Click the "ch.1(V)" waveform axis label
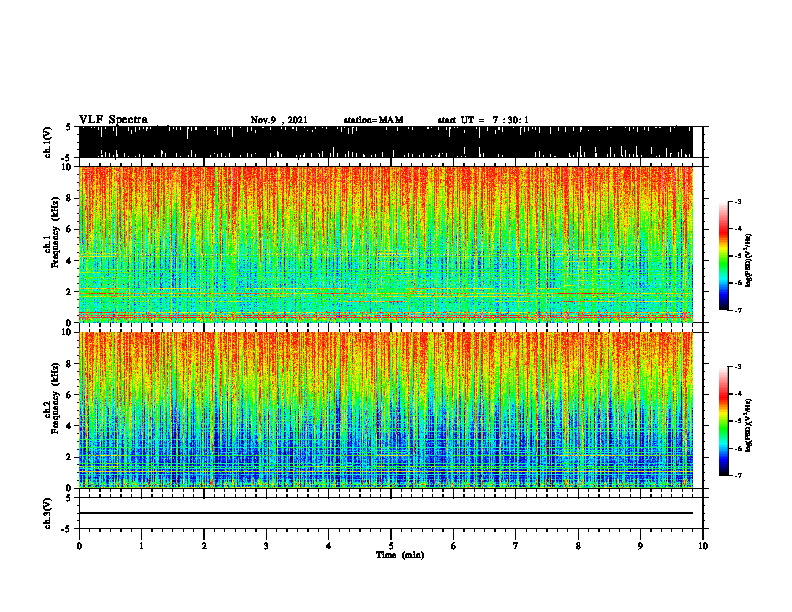The width and height of the screenshot is (792, 612). pyautogui.click(x=48, y=142)
